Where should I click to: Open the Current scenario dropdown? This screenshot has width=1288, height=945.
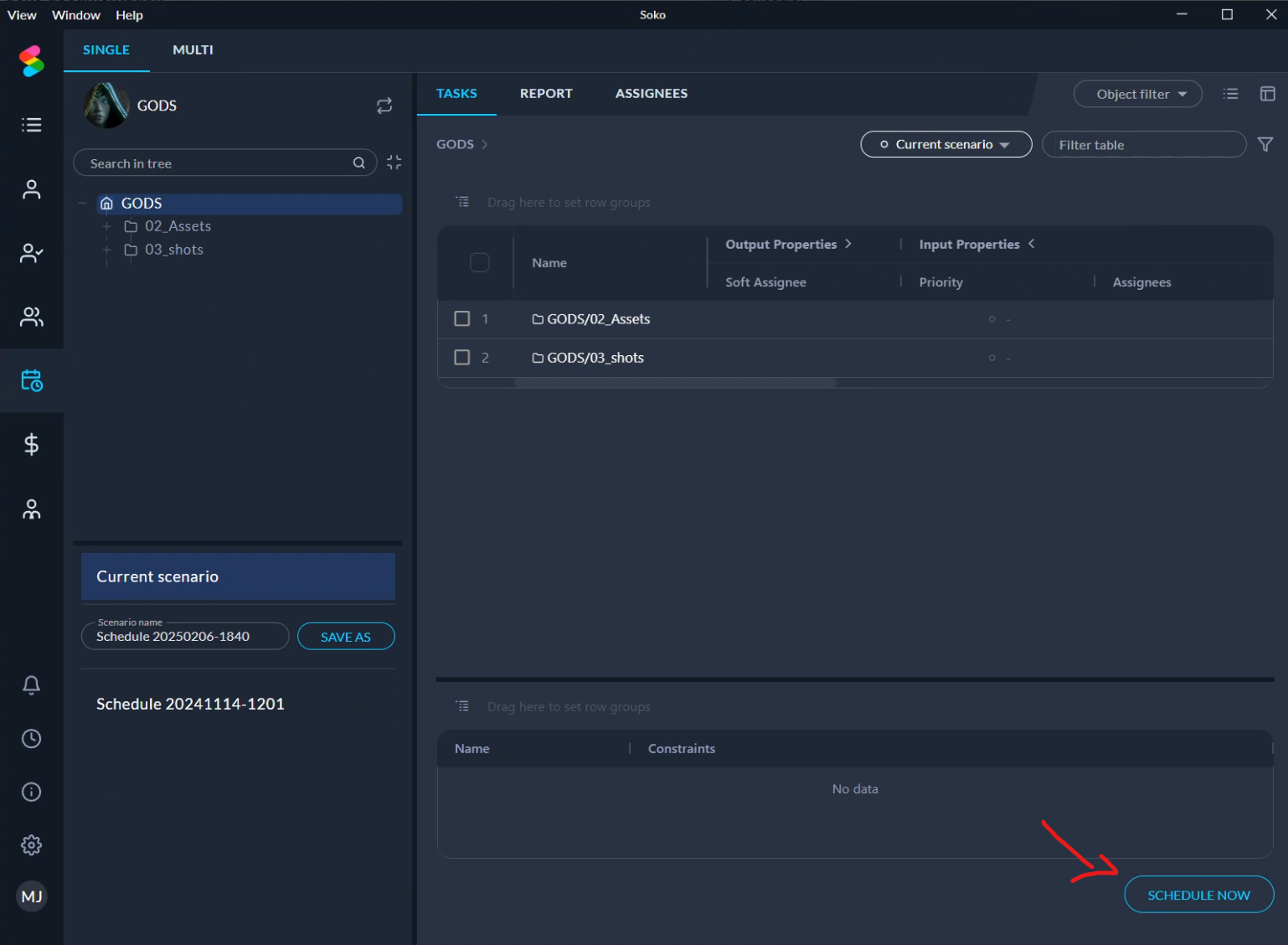[x=945, y=144]
